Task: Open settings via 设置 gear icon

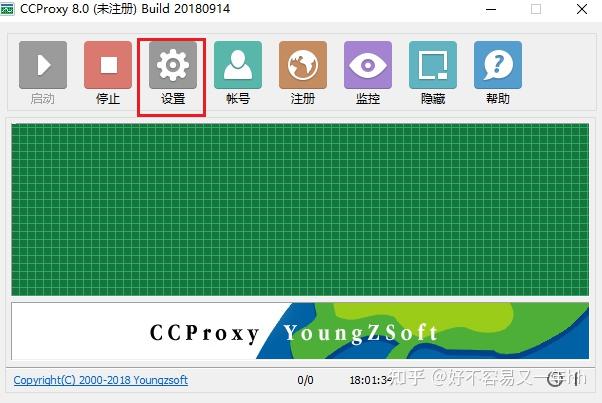Action: click(x=173, y=65)
